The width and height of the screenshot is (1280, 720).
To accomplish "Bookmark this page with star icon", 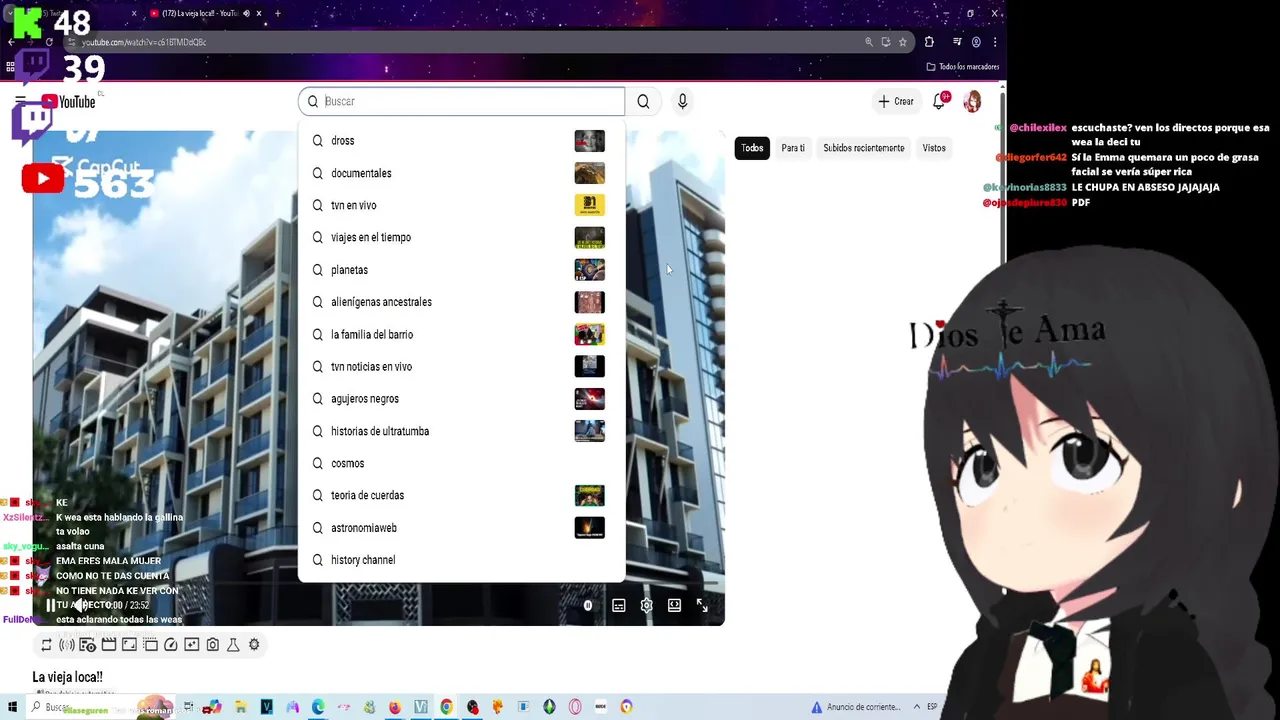I will (x=902, y=42).
